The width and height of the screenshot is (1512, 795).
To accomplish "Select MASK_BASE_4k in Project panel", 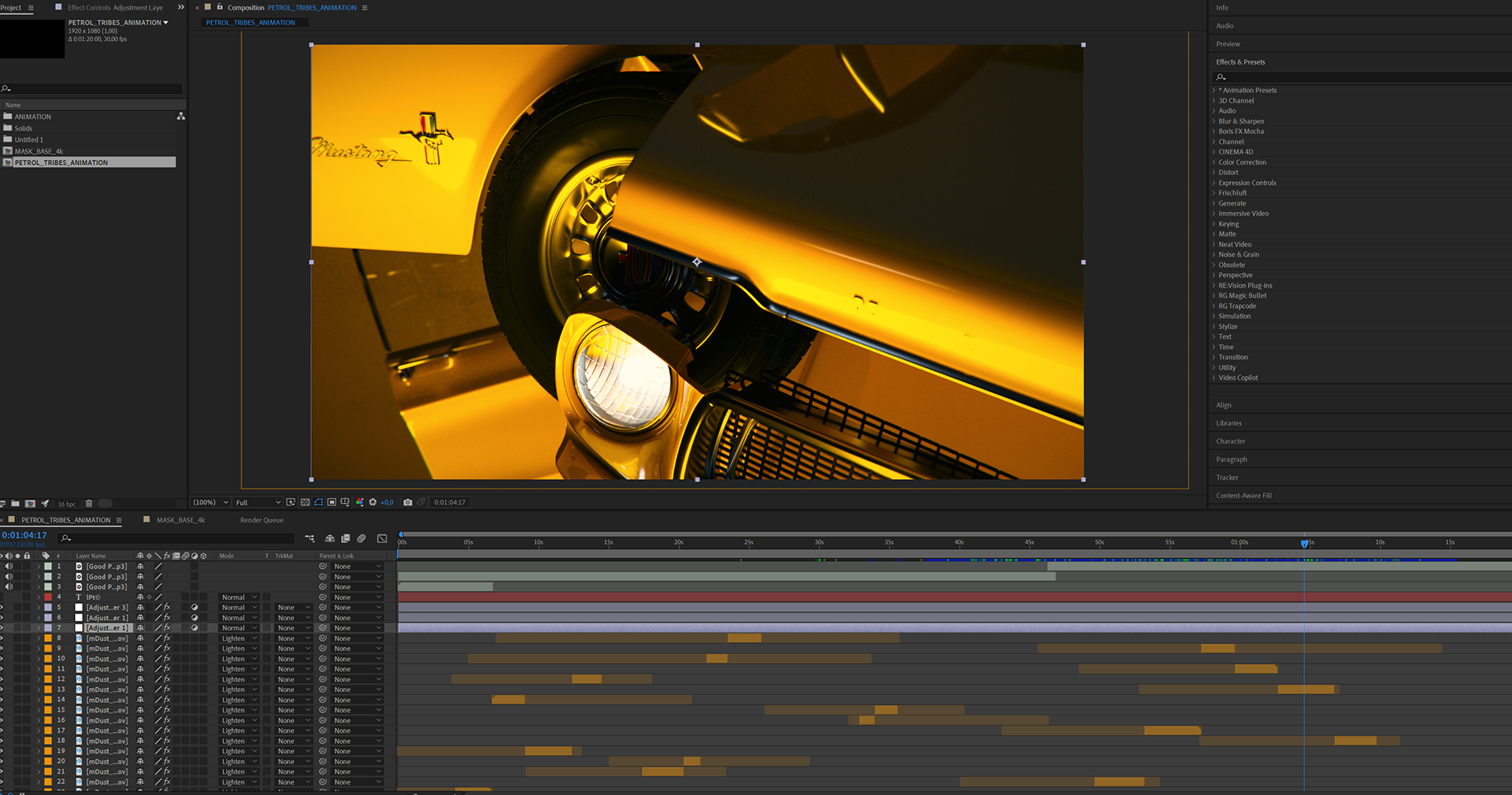I will [x=39, y=151].
